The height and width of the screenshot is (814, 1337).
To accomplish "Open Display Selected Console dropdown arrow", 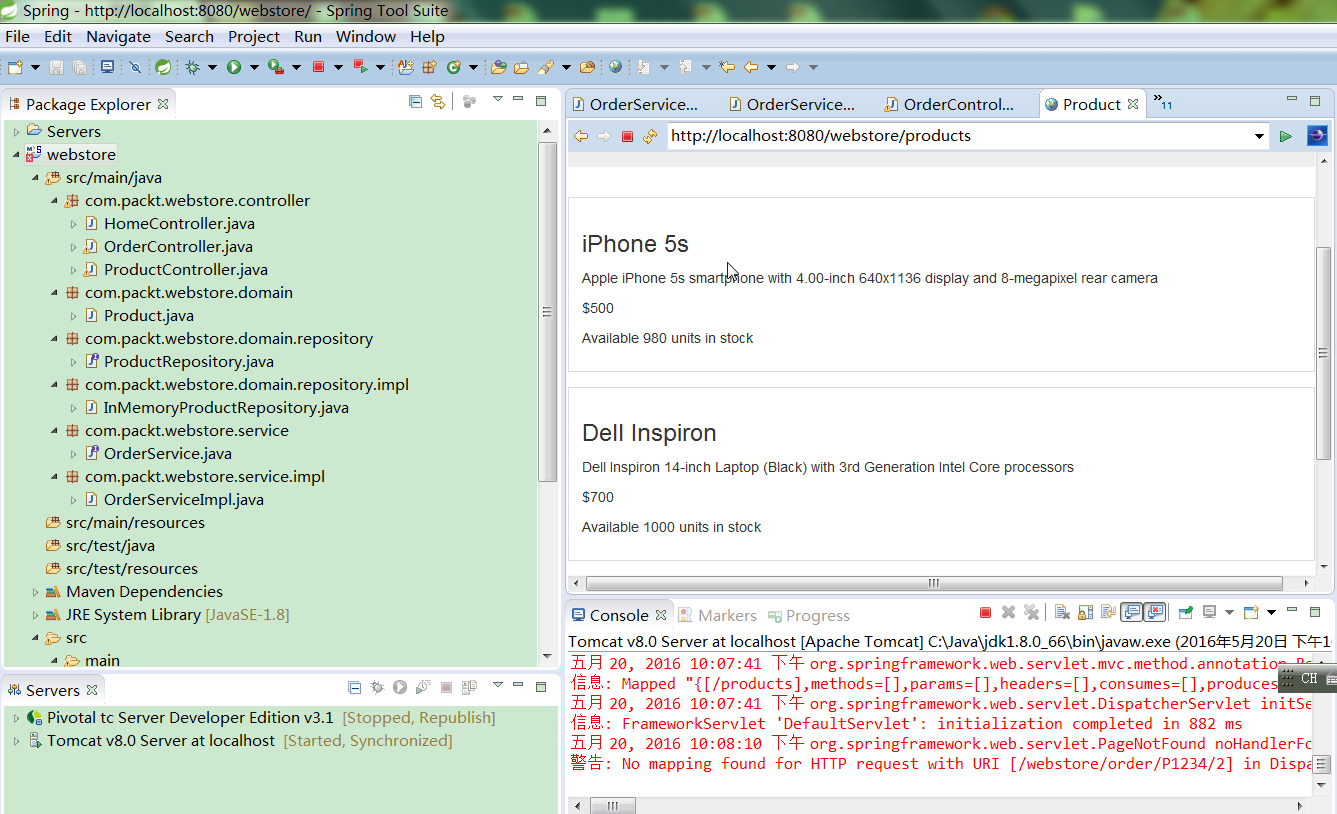I will point(1229,613).
